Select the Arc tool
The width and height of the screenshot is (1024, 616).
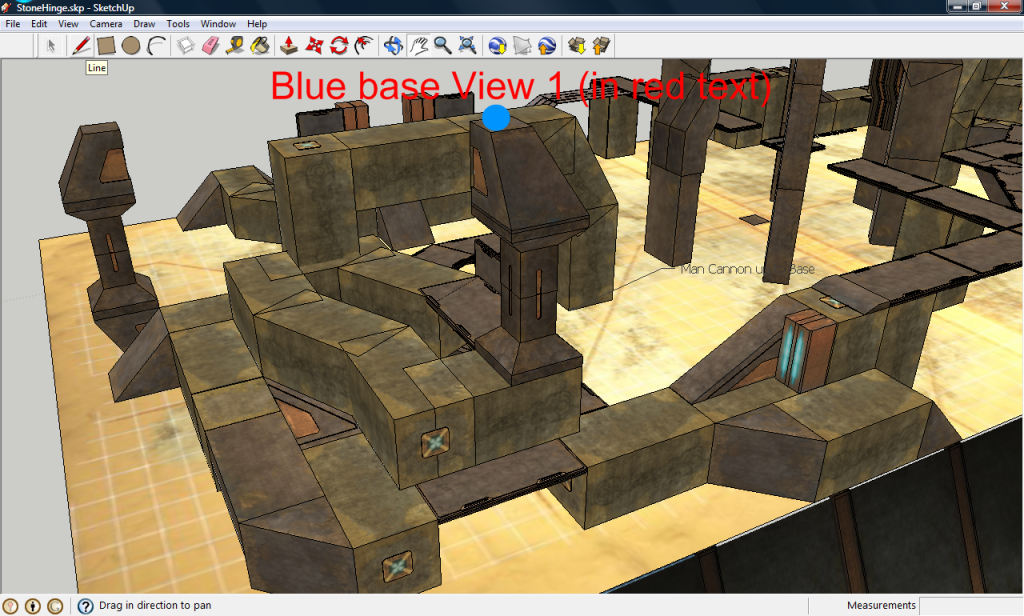156,46
